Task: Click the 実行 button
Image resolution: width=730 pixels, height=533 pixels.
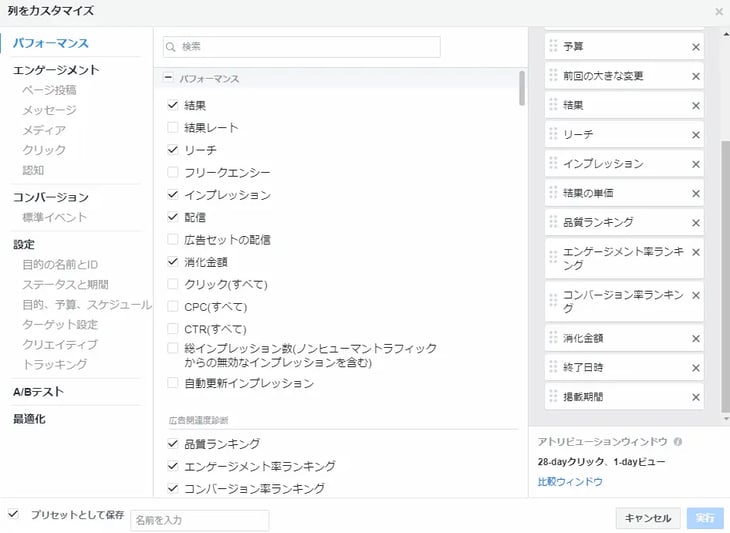Action: [x=705, y=518]
